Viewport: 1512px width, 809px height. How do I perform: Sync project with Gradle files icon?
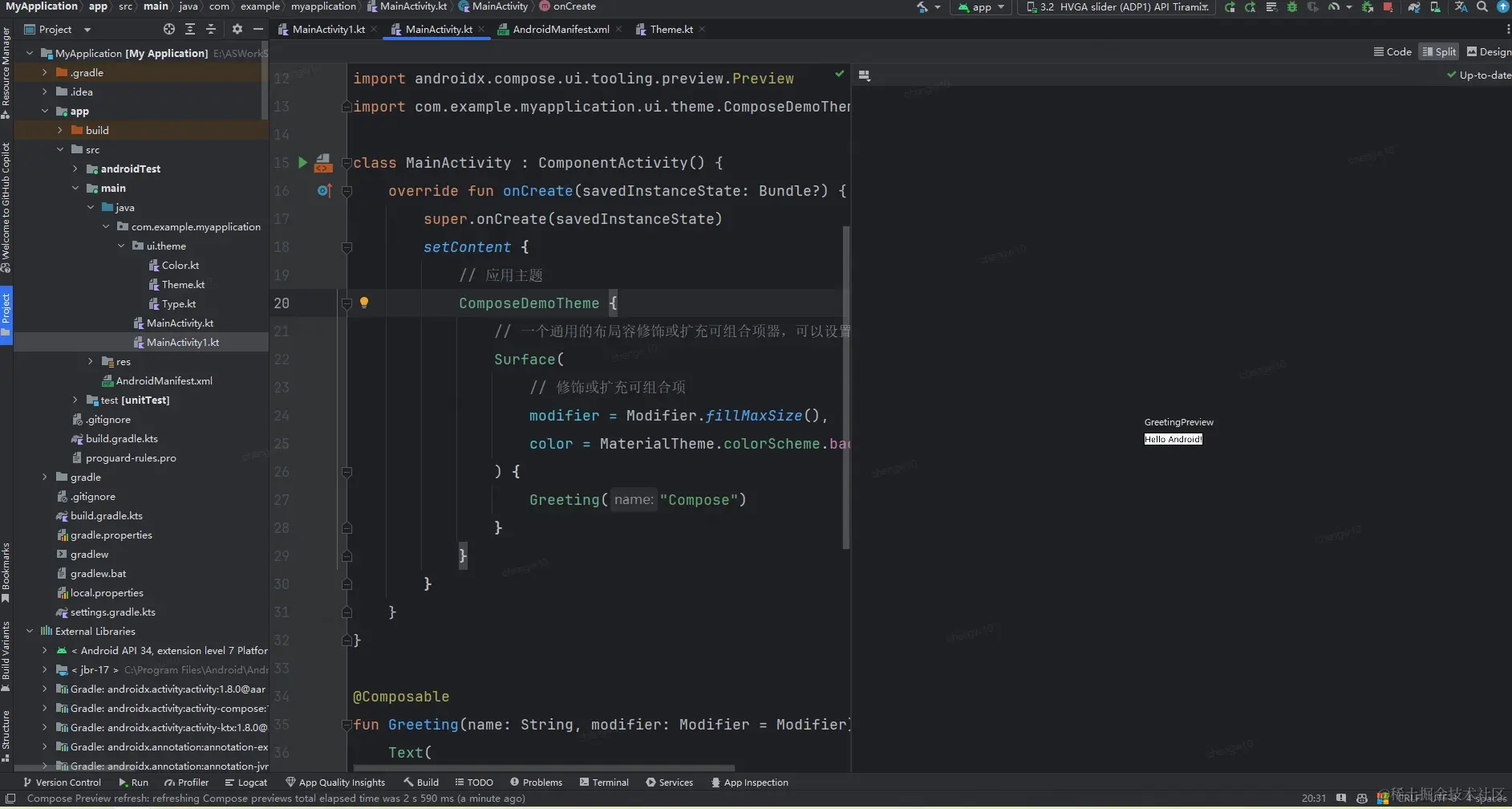pyautogui.click(x=1414, y=7)
